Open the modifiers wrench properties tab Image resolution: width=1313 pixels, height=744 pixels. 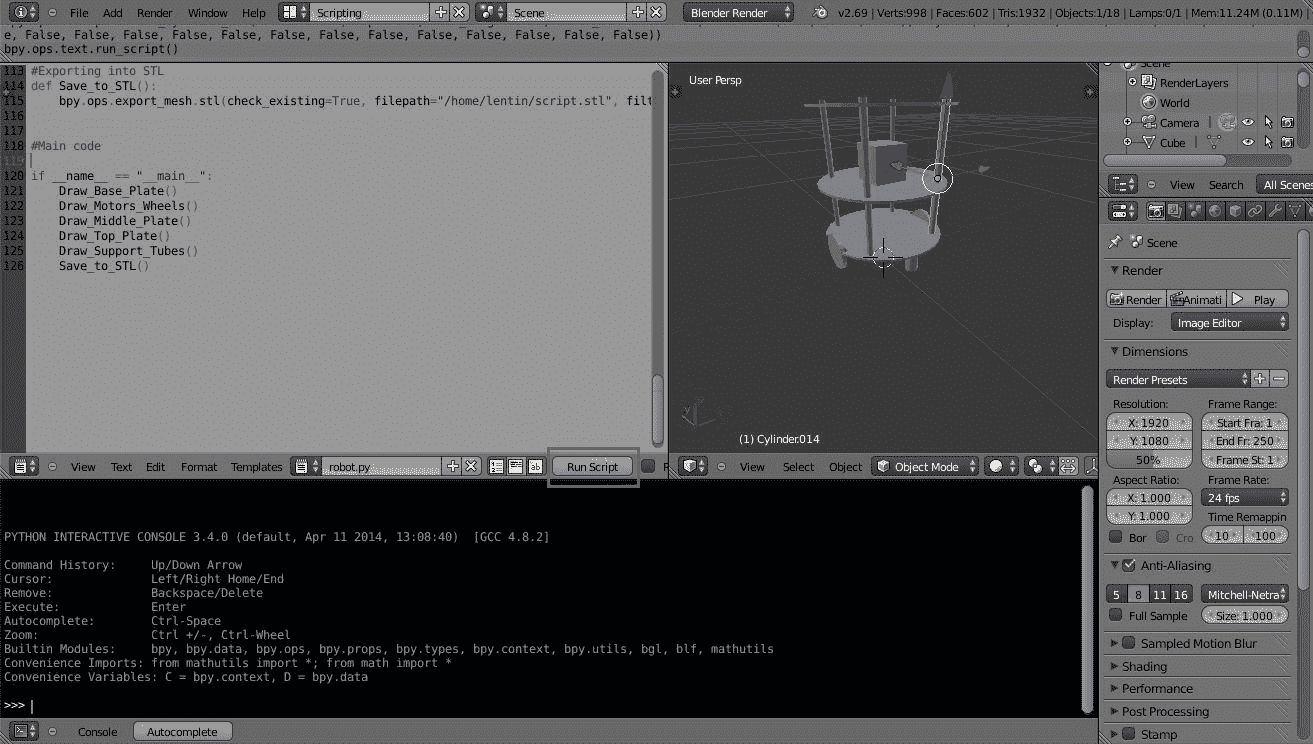1275,211
